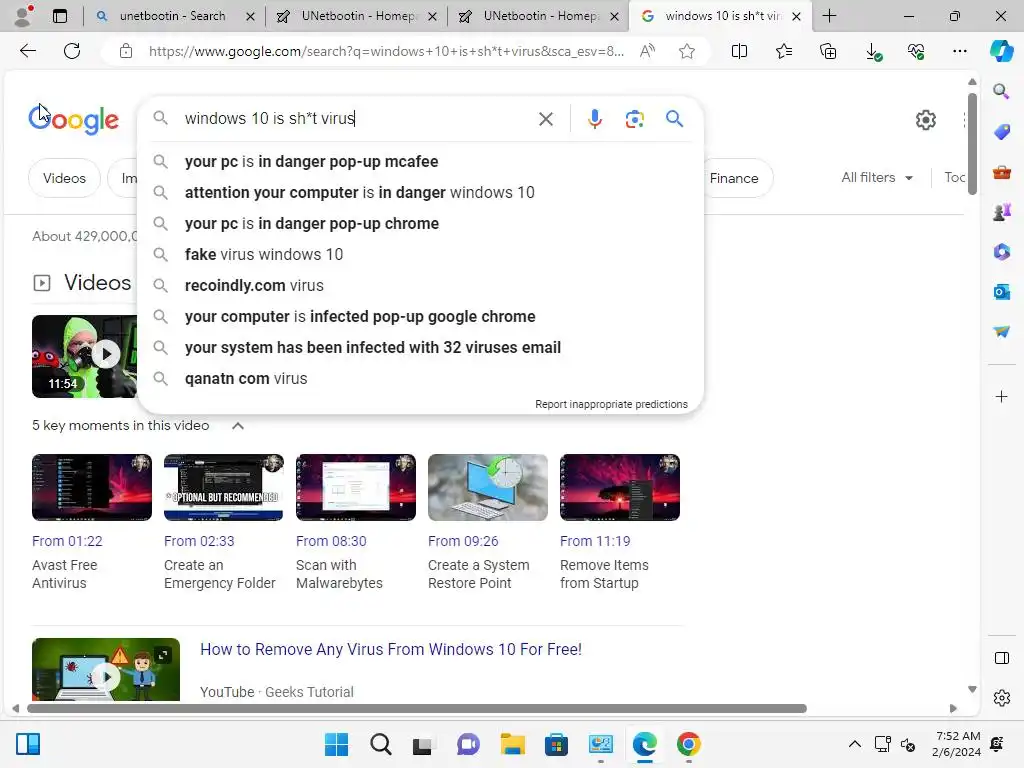Open the From 09:26 Create a System Restore Point moment
Screen dimensions: 1024x768
(487, 522)
